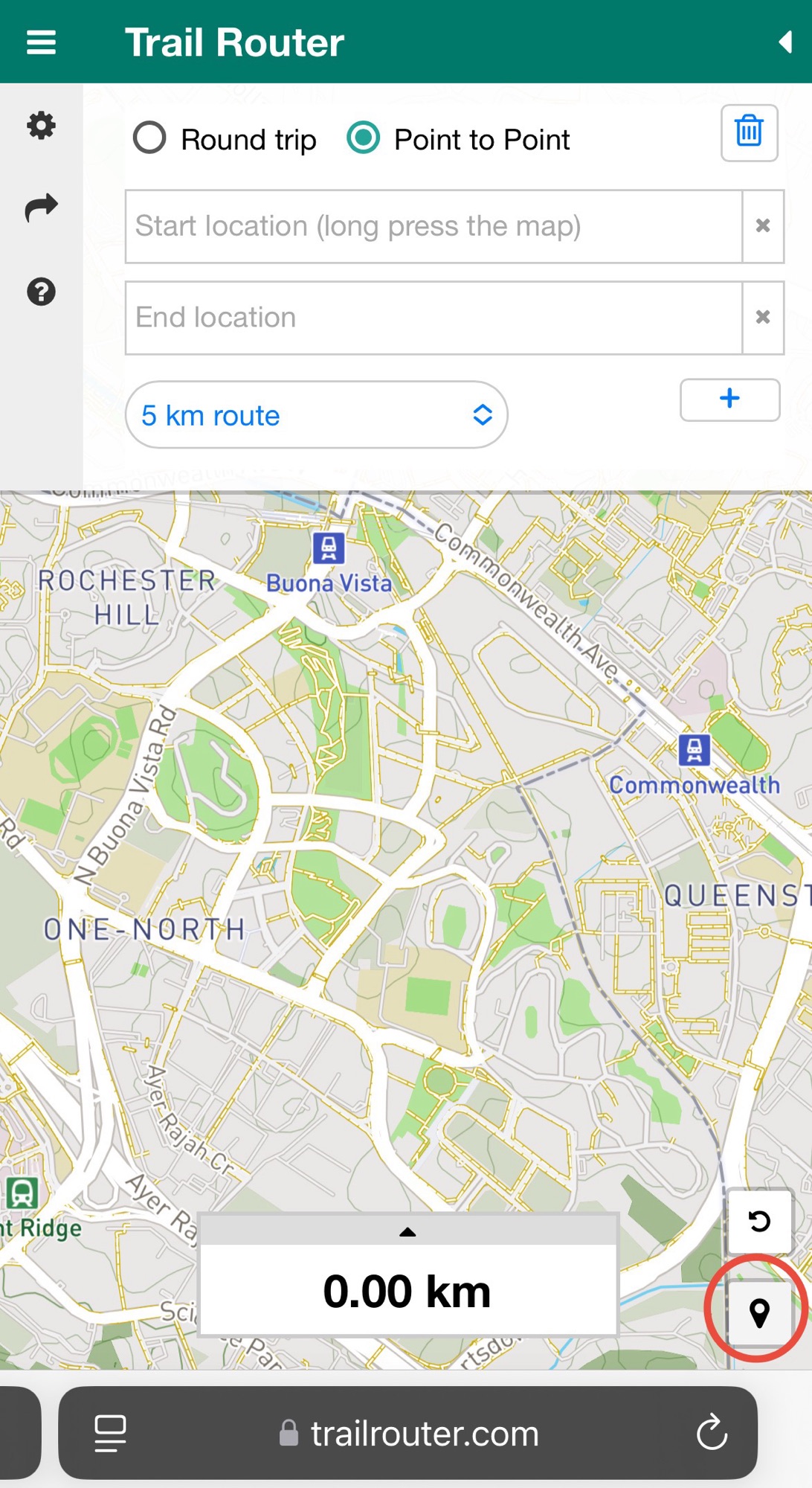Image resolution: width=812 pixels, height=1488 pixels.
Task: Tap the Buona Vista station icon
Action: [x=328, y=548]
